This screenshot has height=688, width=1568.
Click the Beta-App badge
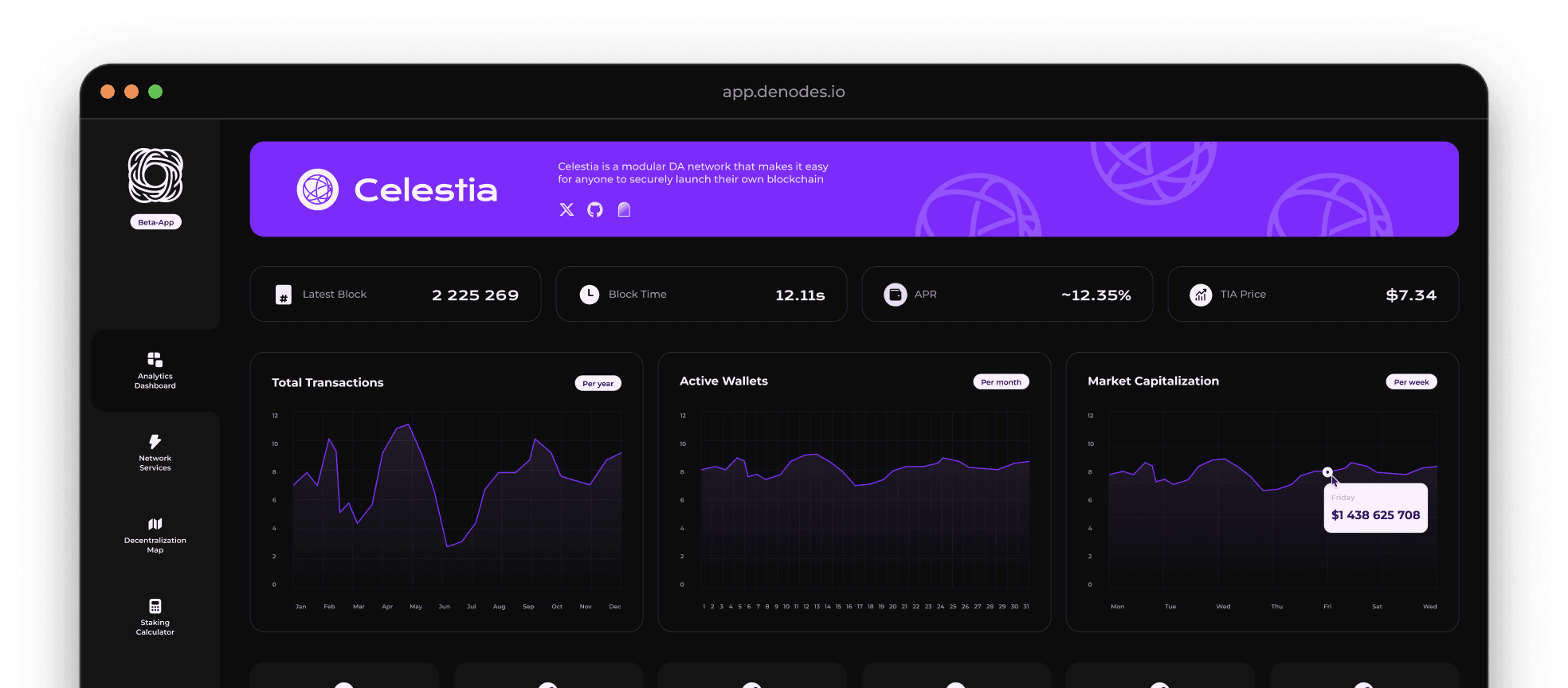(x=155, y=222)
